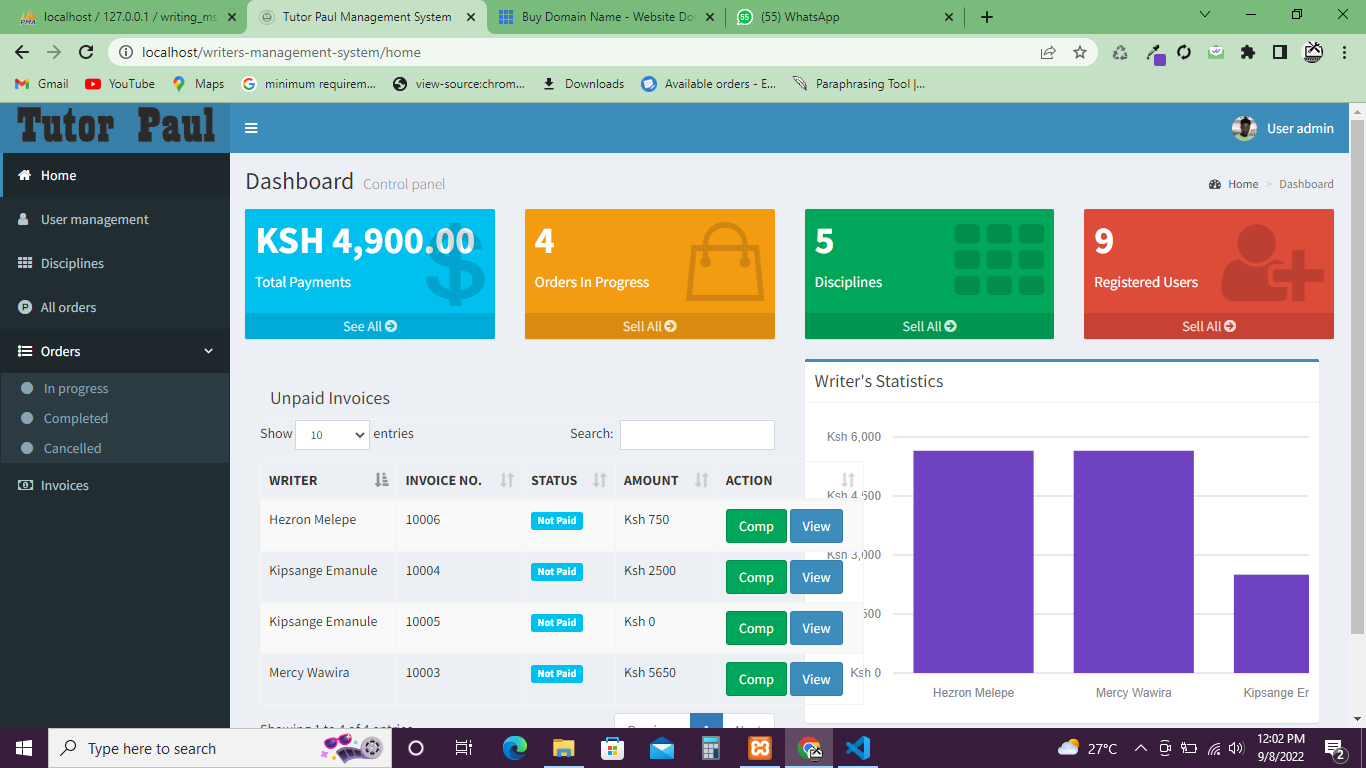Click Comp button for invoice 10006
Screen dimensions: 1366x768
[x=756, y=526]
